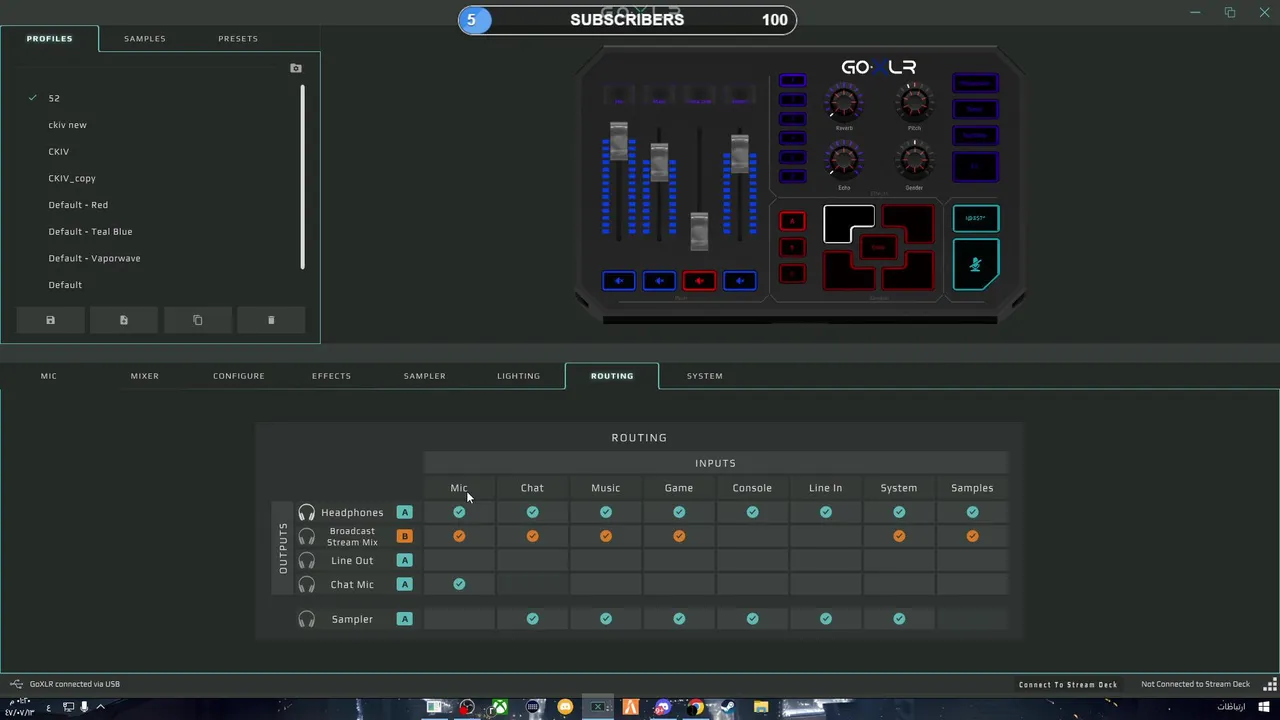Click the save-as-new profile icon
This screenshot has height=720, width=1280.
click(x=124, y=320)
